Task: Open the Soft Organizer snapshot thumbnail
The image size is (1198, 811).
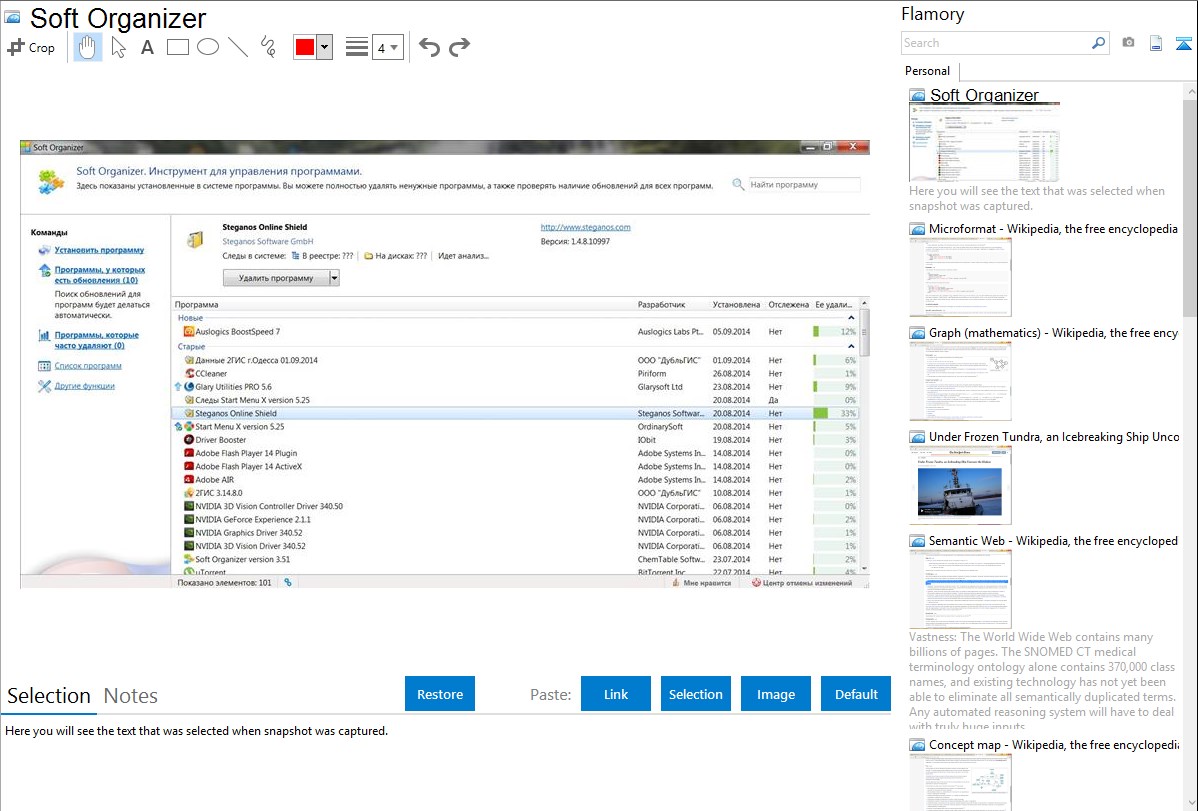Action: click(x=984, y=142)
